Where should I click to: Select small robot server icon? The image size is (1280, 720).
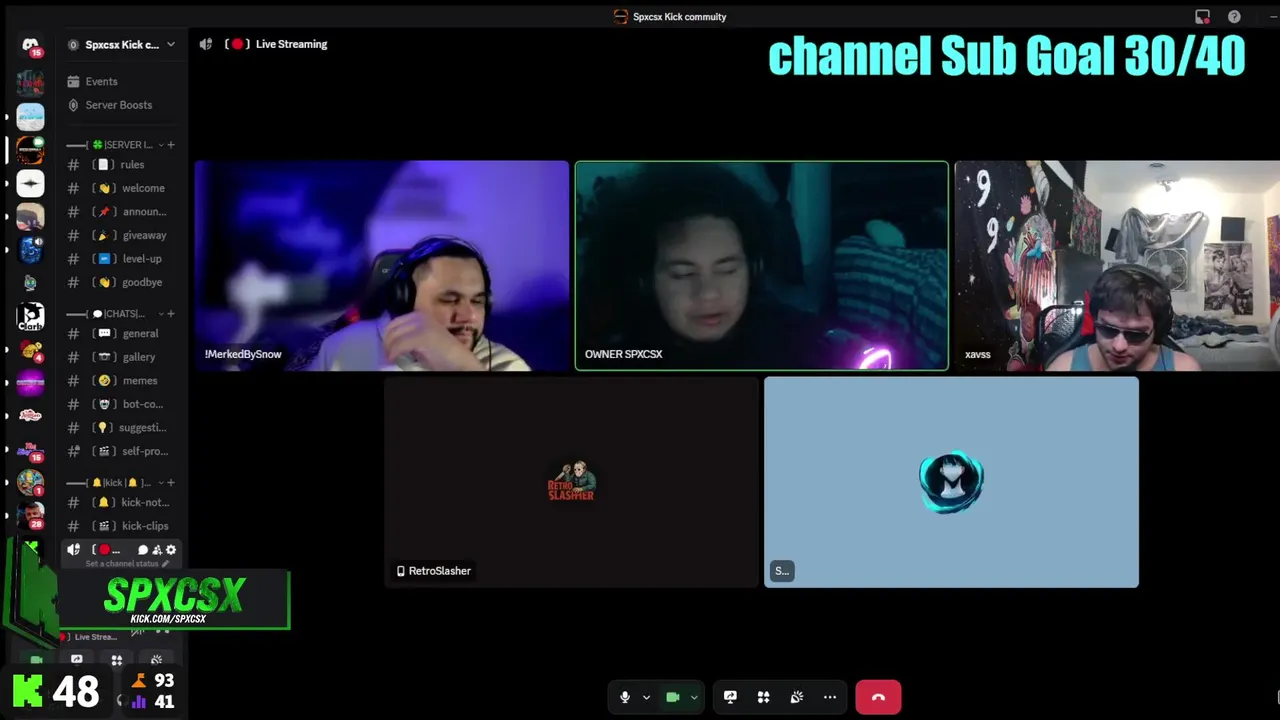30,283
